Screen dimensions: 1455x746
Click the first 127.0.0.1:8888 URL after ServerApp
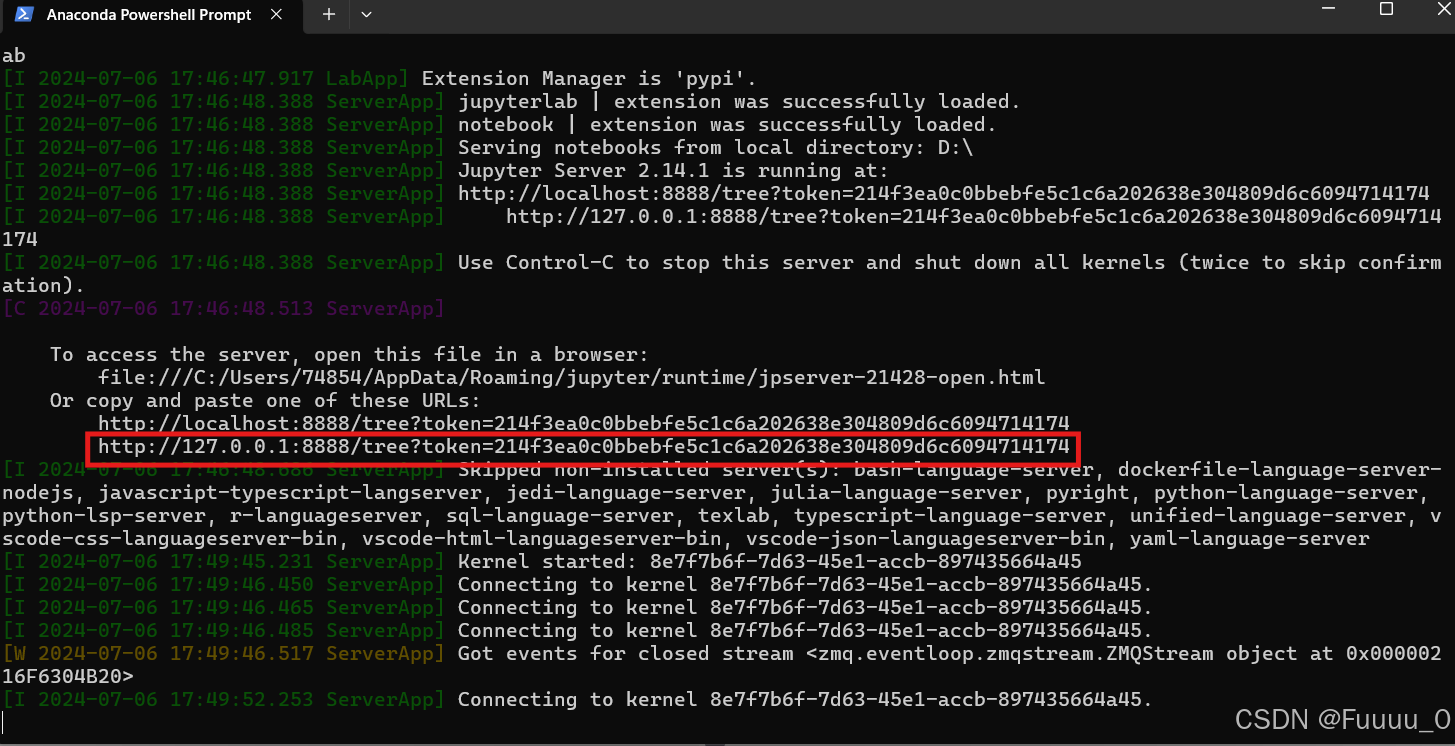pyautogui.click(x=974, y=216)
